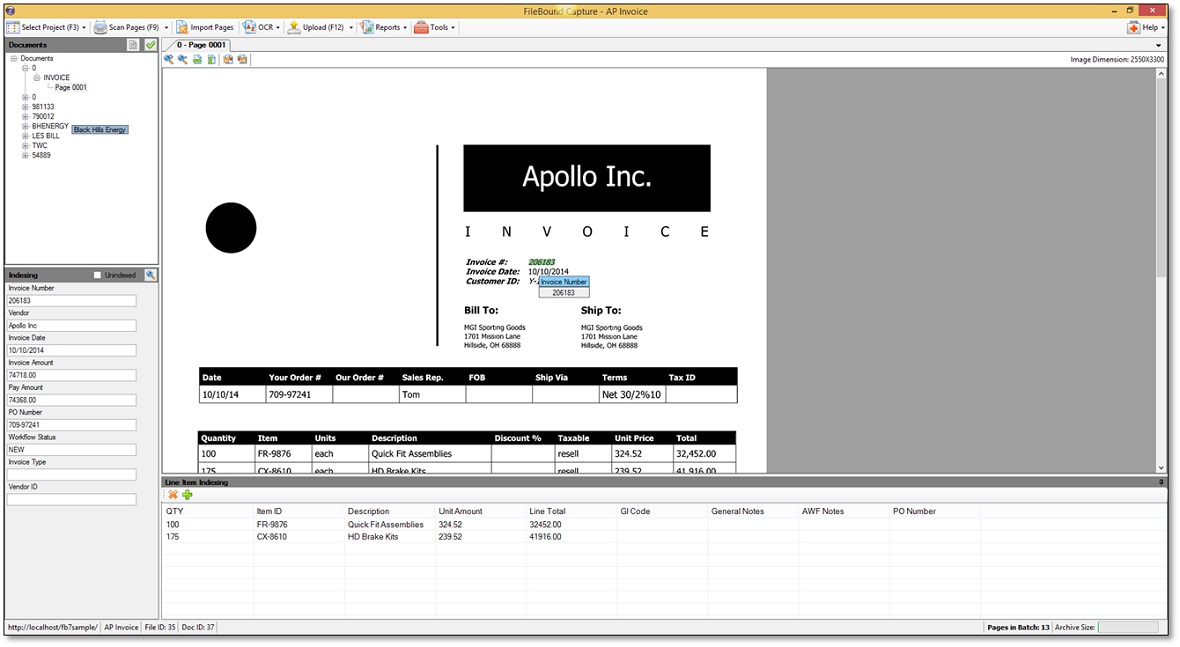This screenshot has height=647, width=1180.
Task: Click the print icon in viewer toolbar
Action: [197, 60]
